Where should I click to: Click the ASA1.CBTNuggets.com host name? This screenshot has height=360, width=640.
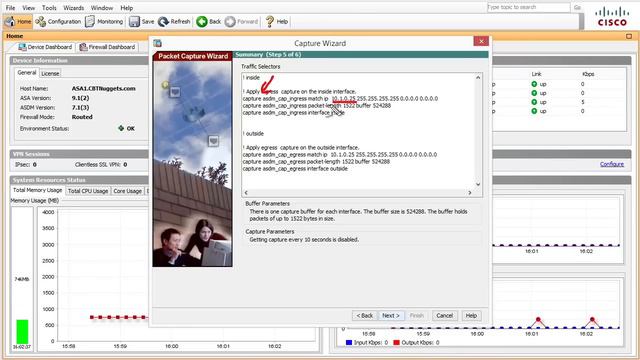tap(104, 89)
